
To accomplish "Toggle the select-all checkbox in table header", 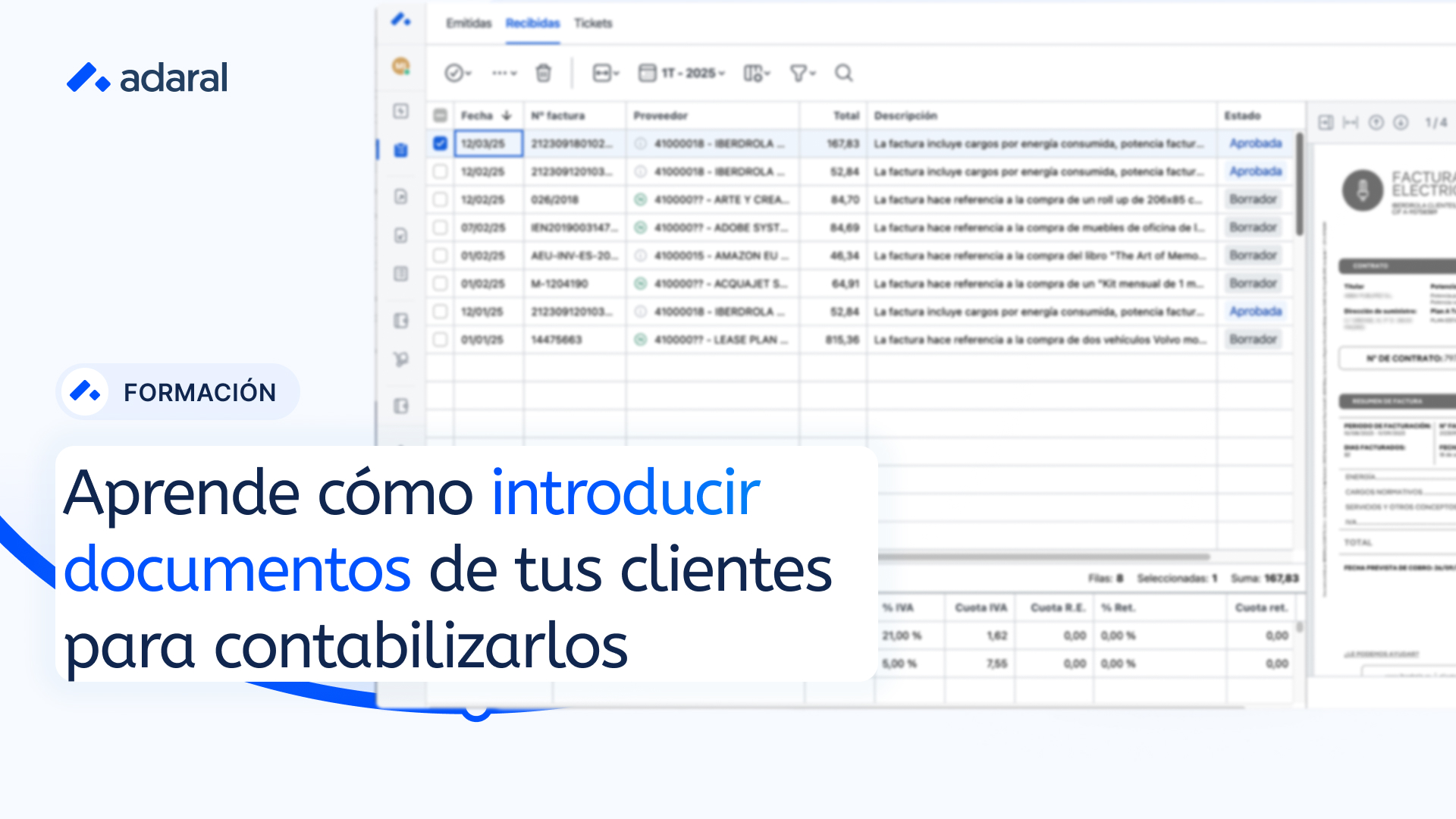I will [x=440, y=115].
